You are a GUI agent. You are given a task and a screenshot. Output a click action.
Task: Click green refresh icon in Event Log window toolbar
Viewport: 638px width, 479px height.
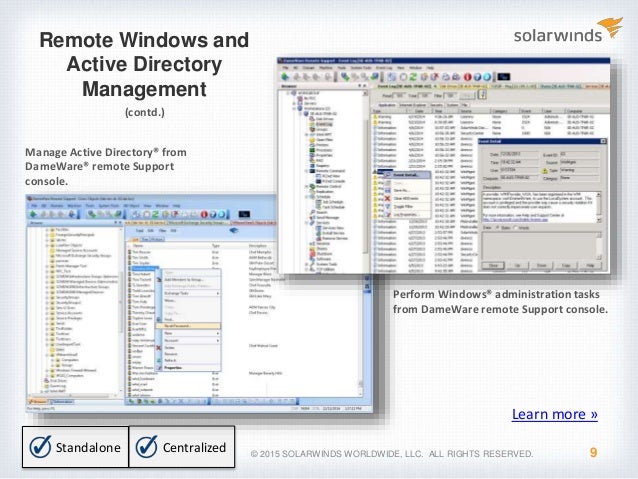413,77
